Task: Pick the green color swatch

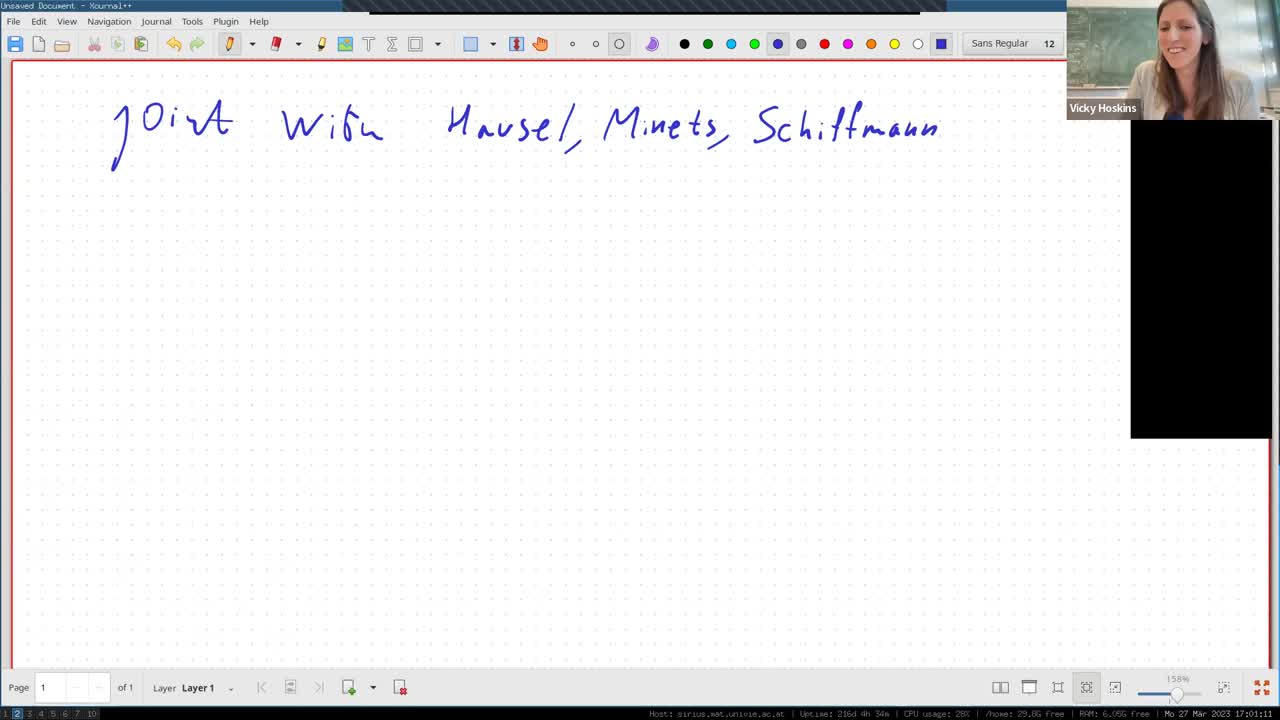Action: [708, 44]
